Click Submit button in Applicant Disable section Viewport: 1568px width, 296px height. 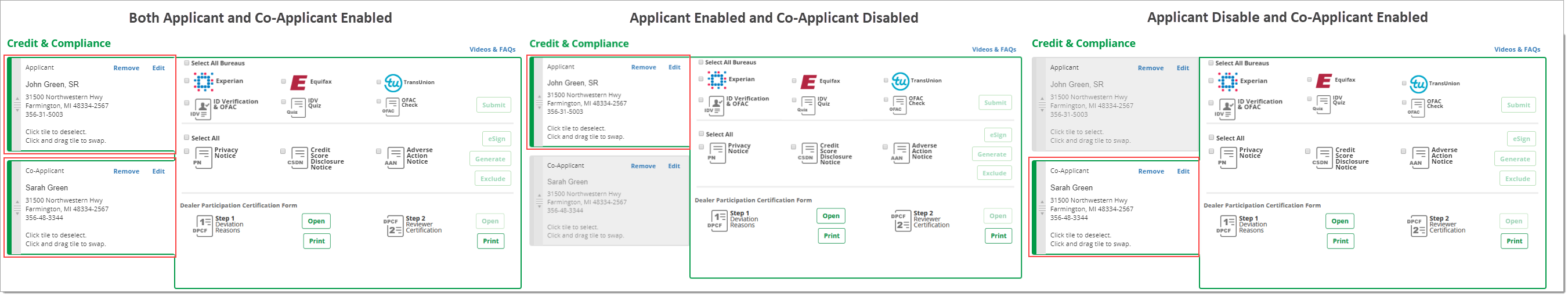(x=1518, y=106)
